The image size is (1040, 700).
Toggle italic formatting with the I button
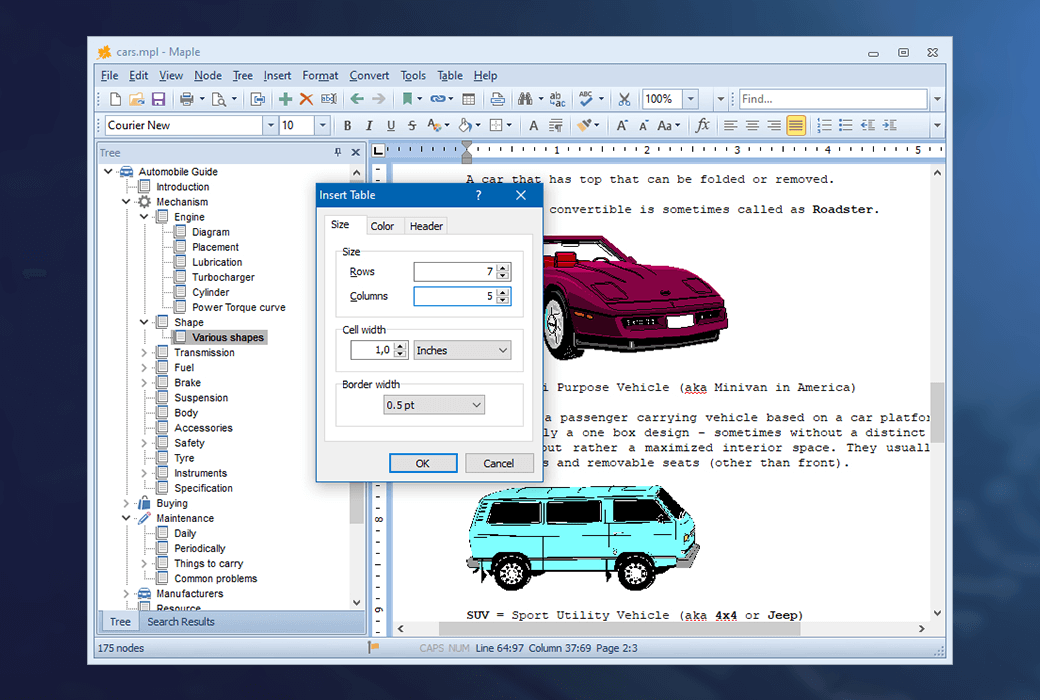[369, 125]
